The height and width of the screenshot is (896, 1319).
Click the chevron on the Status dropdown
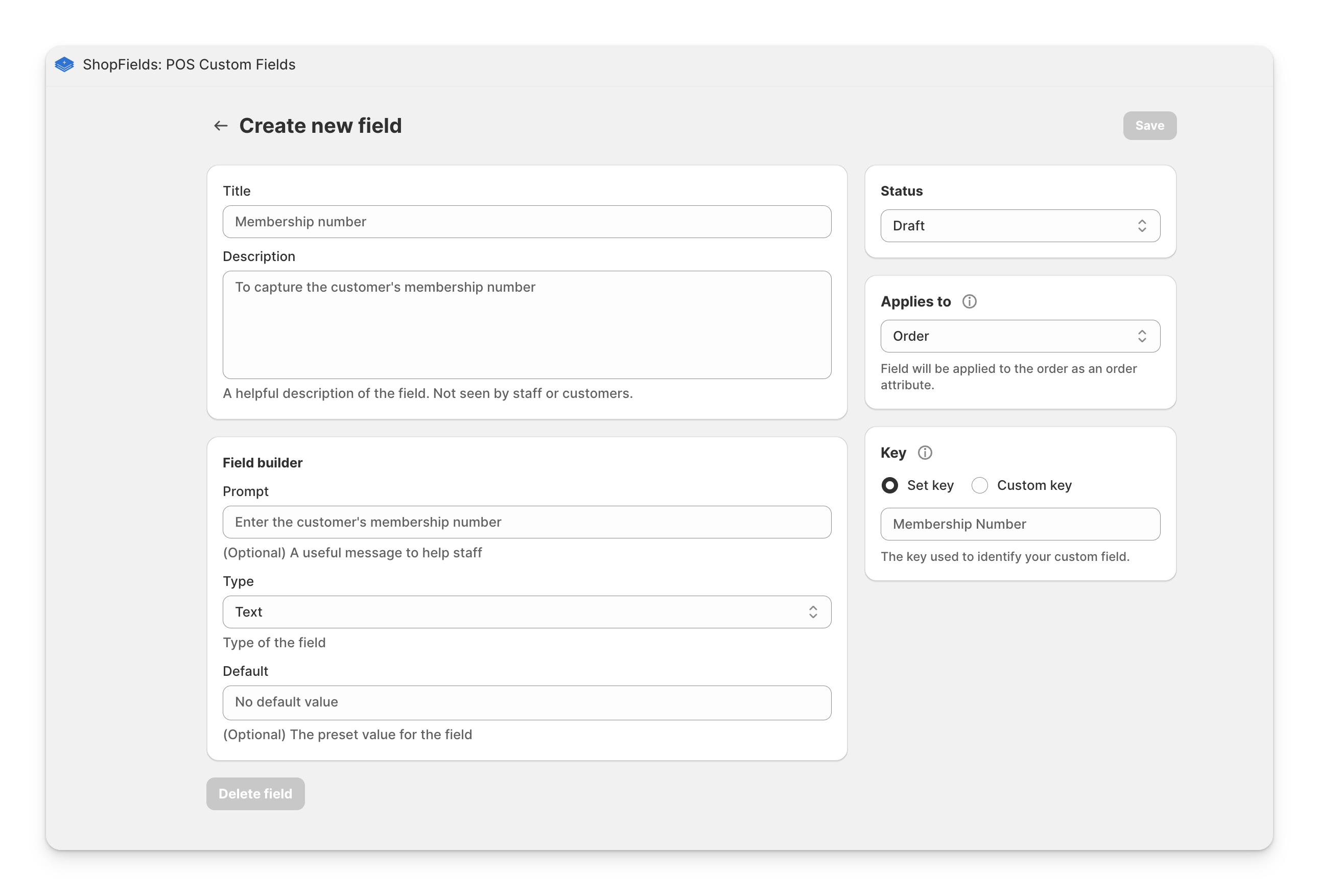1142,225
